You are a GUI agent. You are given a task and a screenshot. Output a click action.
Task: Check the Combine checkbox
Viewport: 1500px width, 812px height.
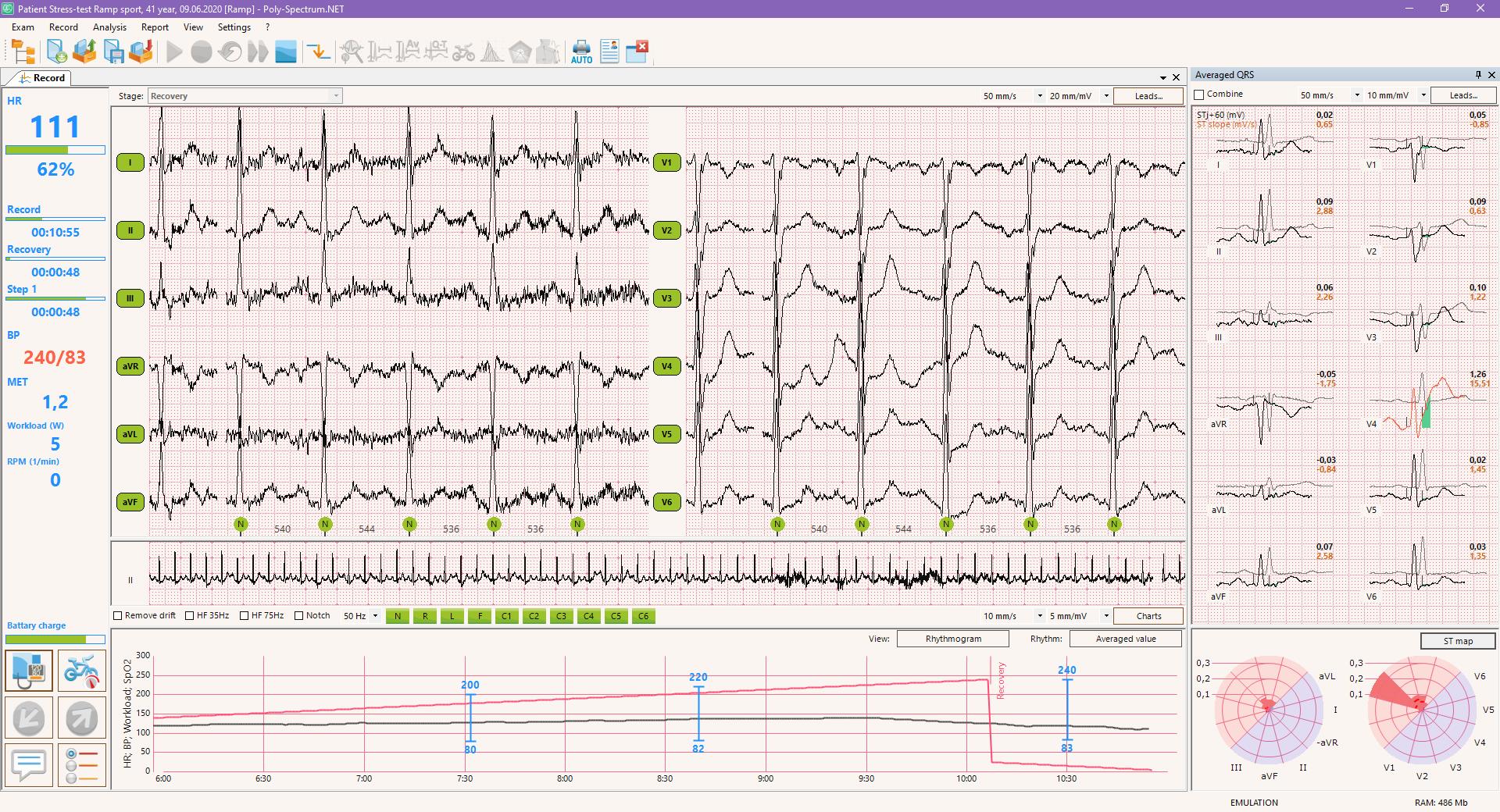pyautogui.click(x=1199, y=94)
